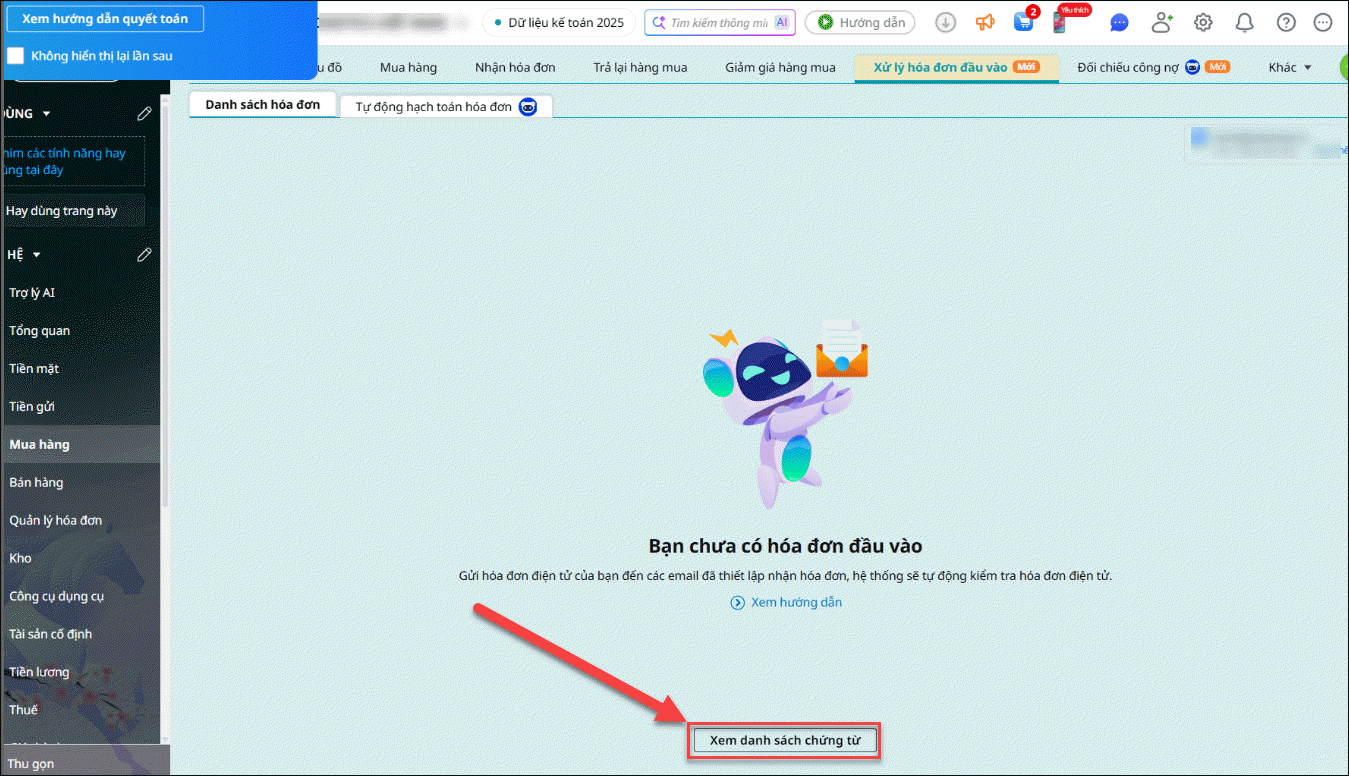Screen dimensions: 1349x776
Task: Switch to 'Tự động hạch toán hóa đơn' sub-tab
Action: [x=446, y=106]
